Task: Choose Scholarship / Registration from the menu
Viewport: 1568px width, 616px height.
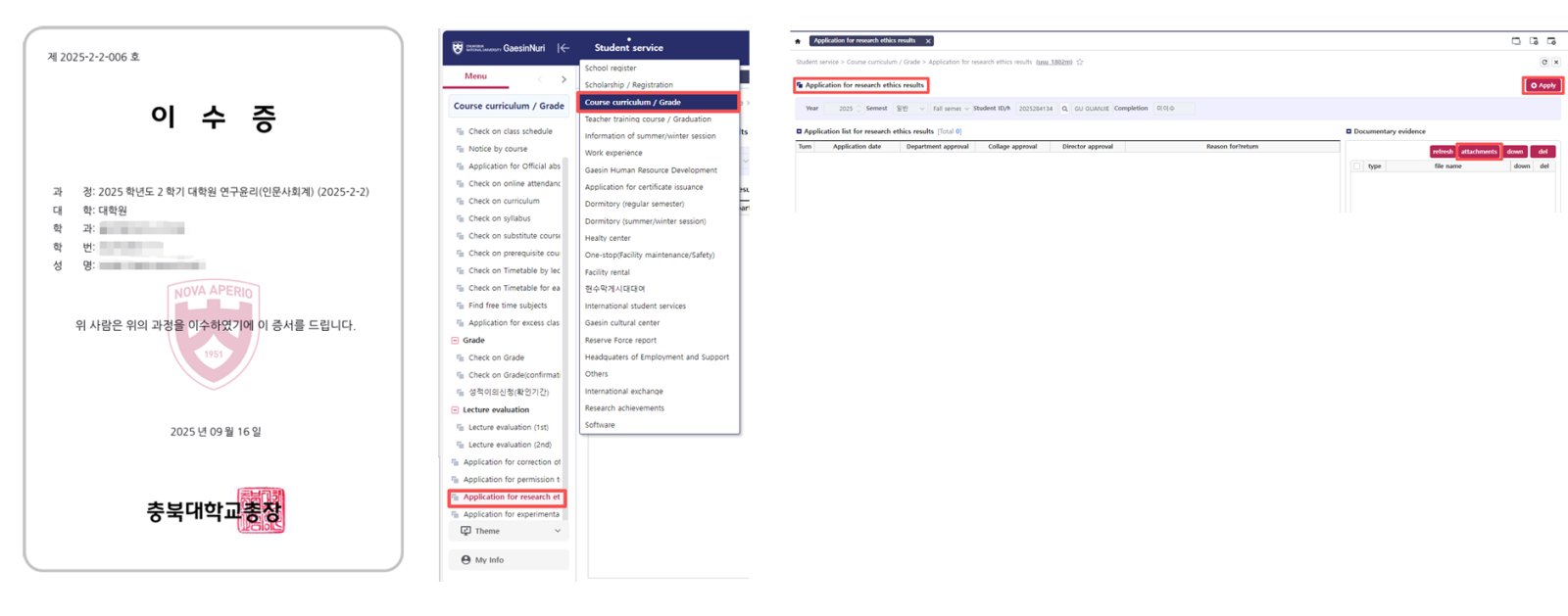Action: coord(629,85)
